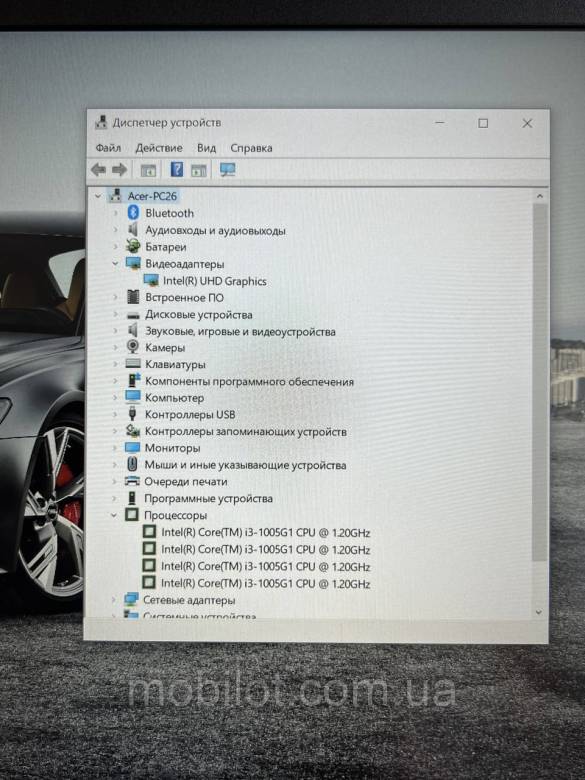Viewport: 585px width, 780px height.
Task: Click the speaker icon beside Аудиовходы и аудиовыходы
Action: click(x=133, y=229)
